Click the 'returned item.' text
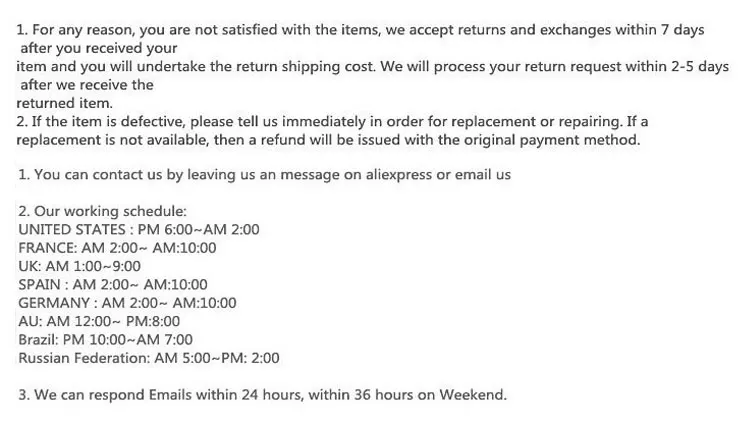Viewport: 750px width, 422px height. pos(65,103)
